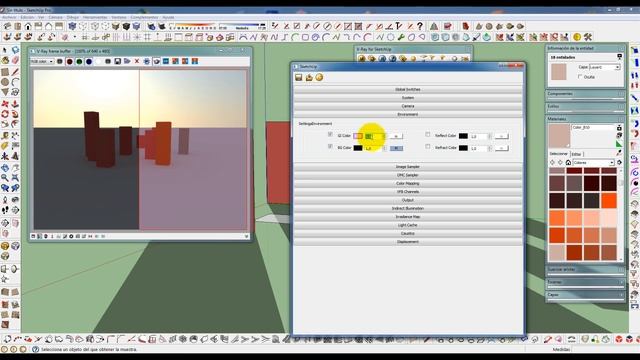Image resolution: width=640 pixels, height=360 pixels.
Task: Toggle green channel in V-Ray frame buffer
Action: 79,61
